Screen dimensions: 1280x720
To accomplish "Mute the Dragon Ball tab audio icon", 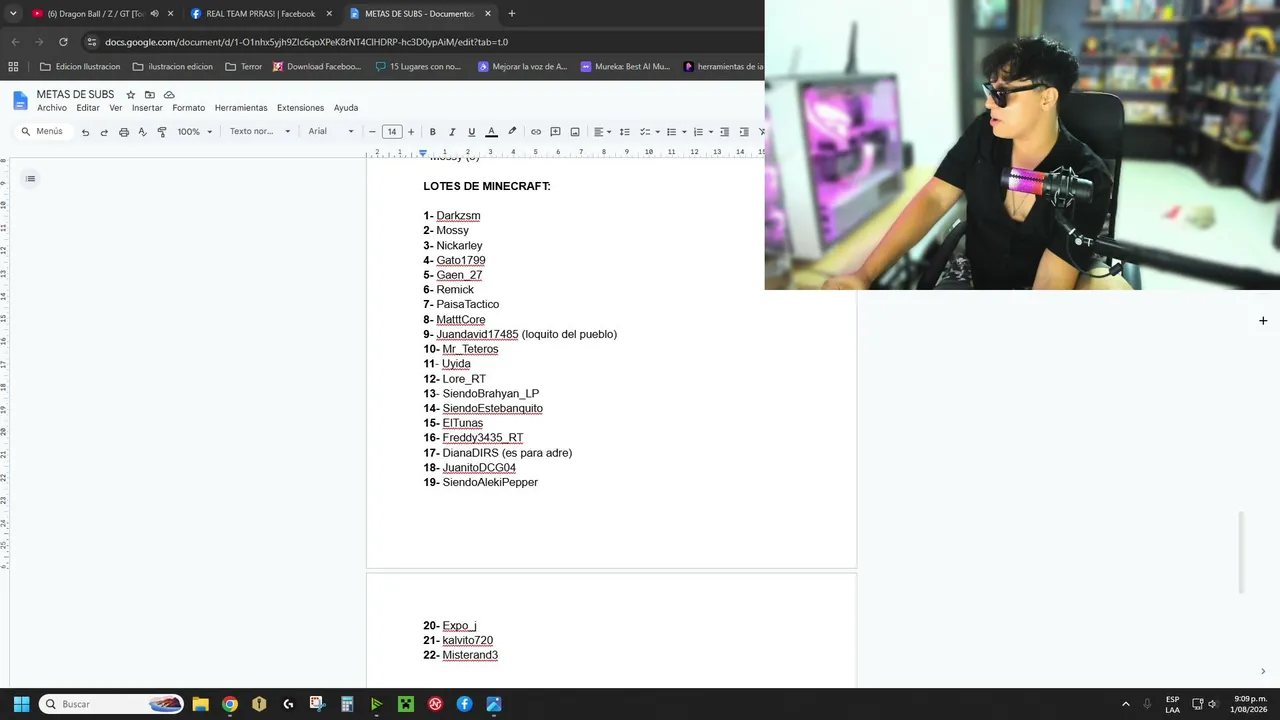I will (154, 14).
